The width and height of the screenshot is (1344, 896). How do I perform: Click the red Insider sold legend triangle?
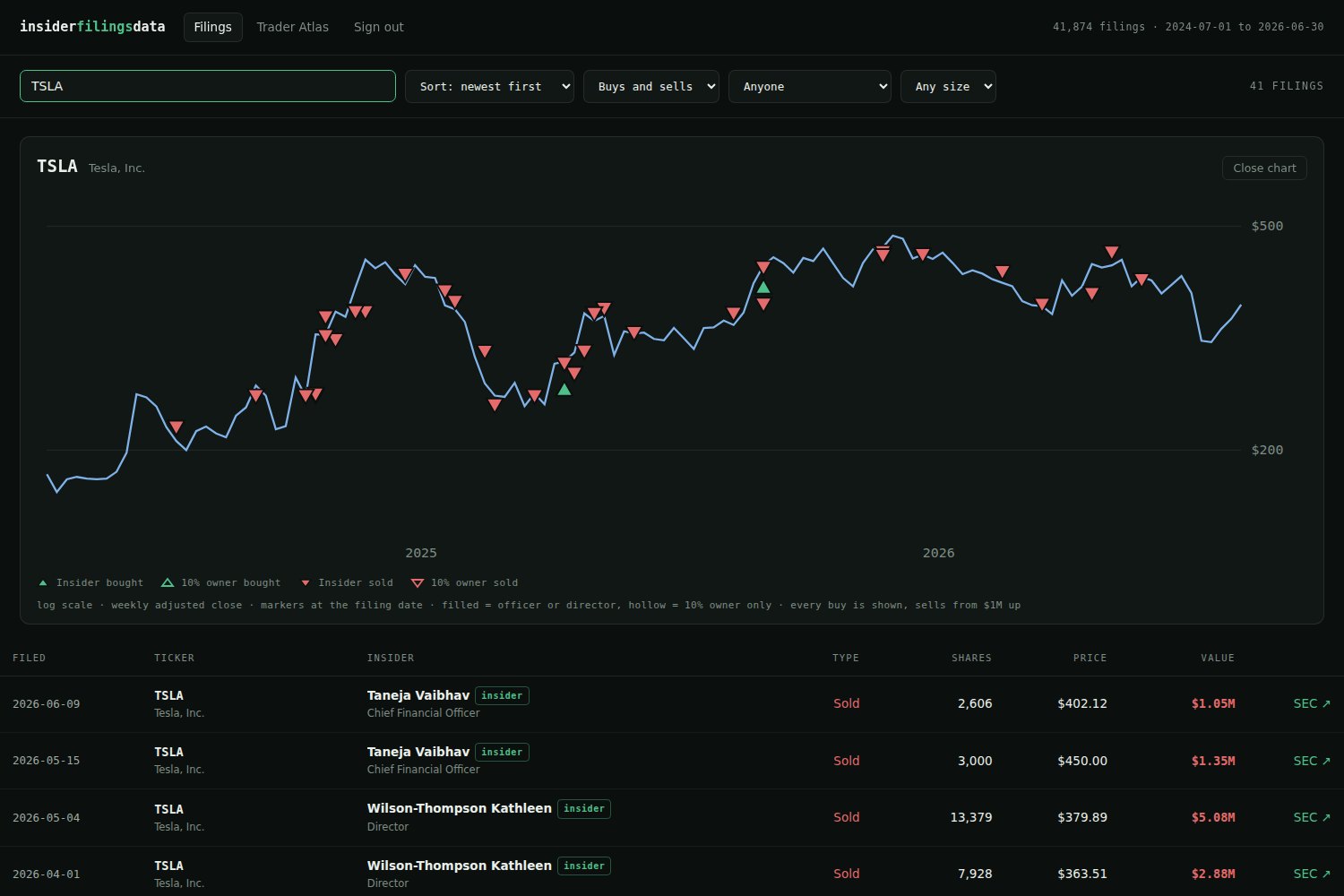[306, 583]
